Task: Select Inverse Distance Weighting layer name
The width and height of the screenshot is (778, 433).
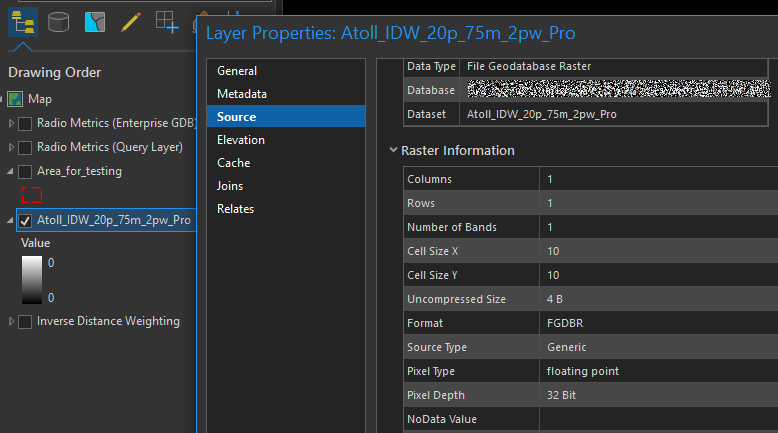Action: pyautogui.click(x=108, y=321)
